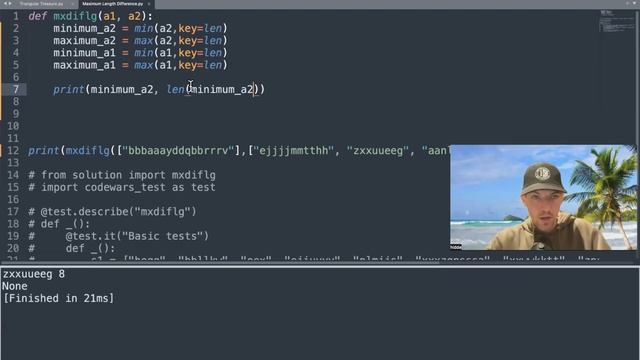Click line number 12 in the gutter
The width and height of the screenshot is (640, 360).
click(13, 151)
